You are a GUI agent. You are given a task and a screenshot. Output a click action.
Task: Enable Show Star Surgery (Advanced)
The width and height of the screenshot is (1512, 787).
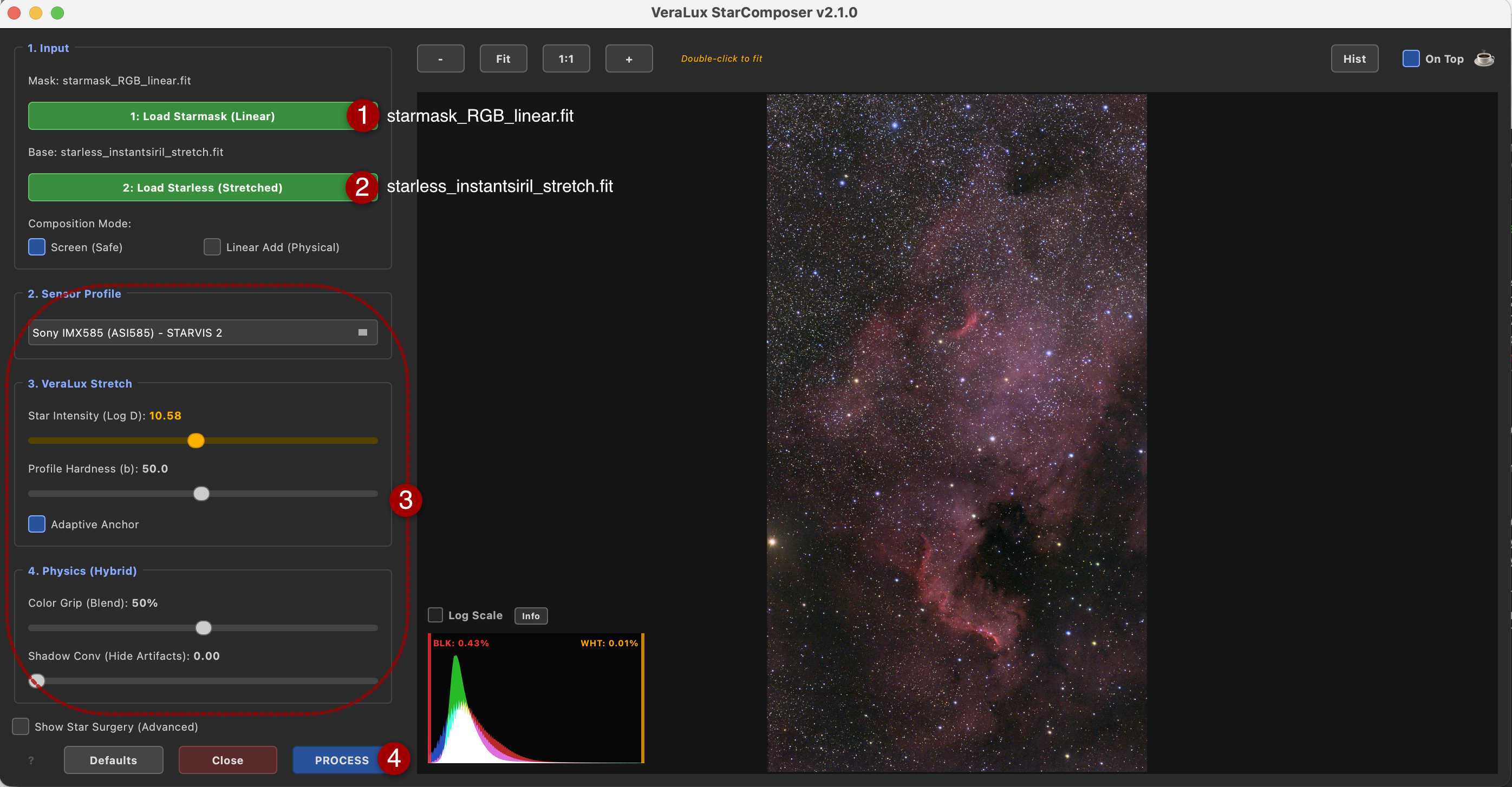pos(21,726)
